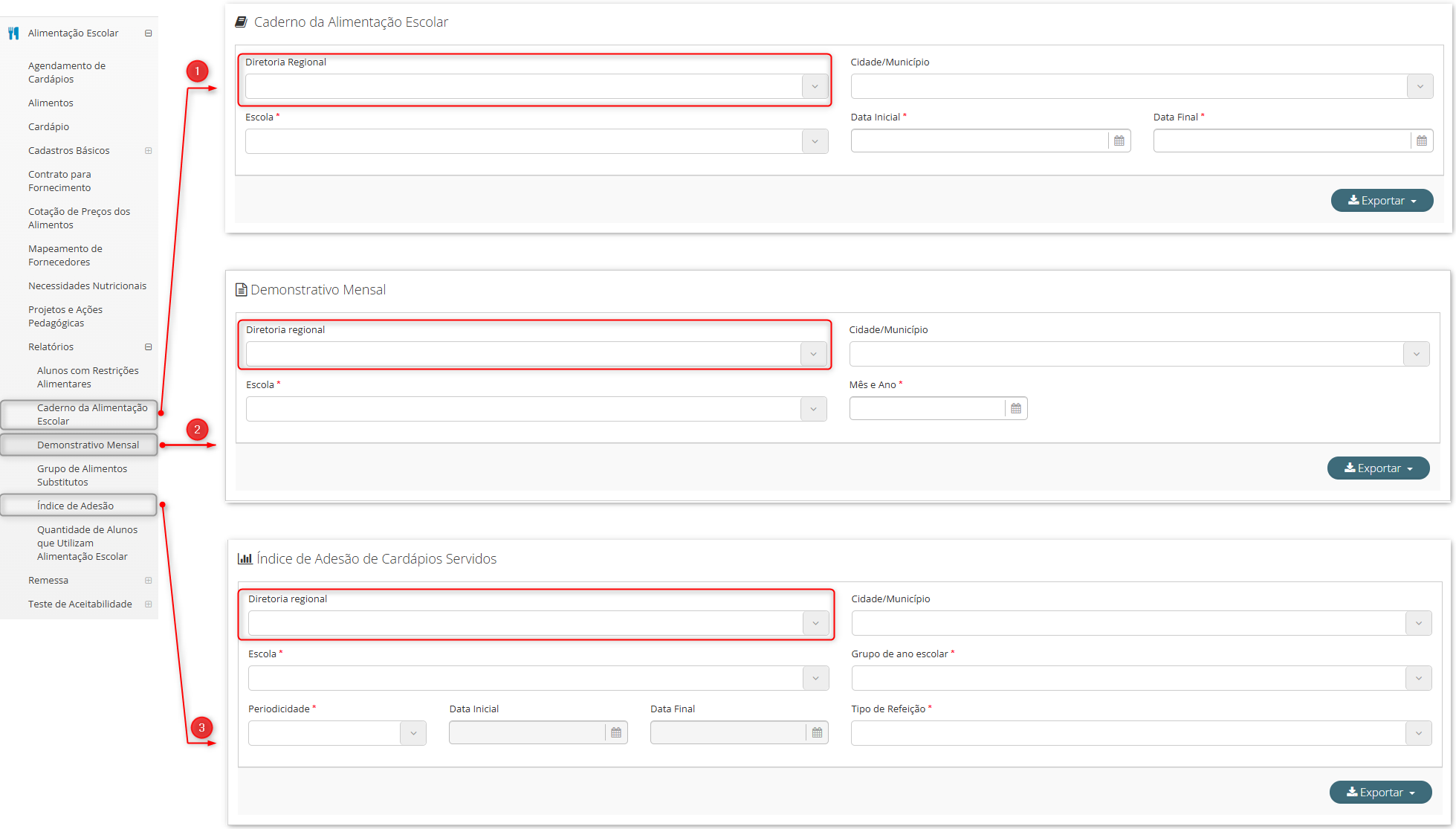Click the Caderno da Alimentação Escolar book icon
Screen dimensions: 1456x829
[x=241, y=22]
